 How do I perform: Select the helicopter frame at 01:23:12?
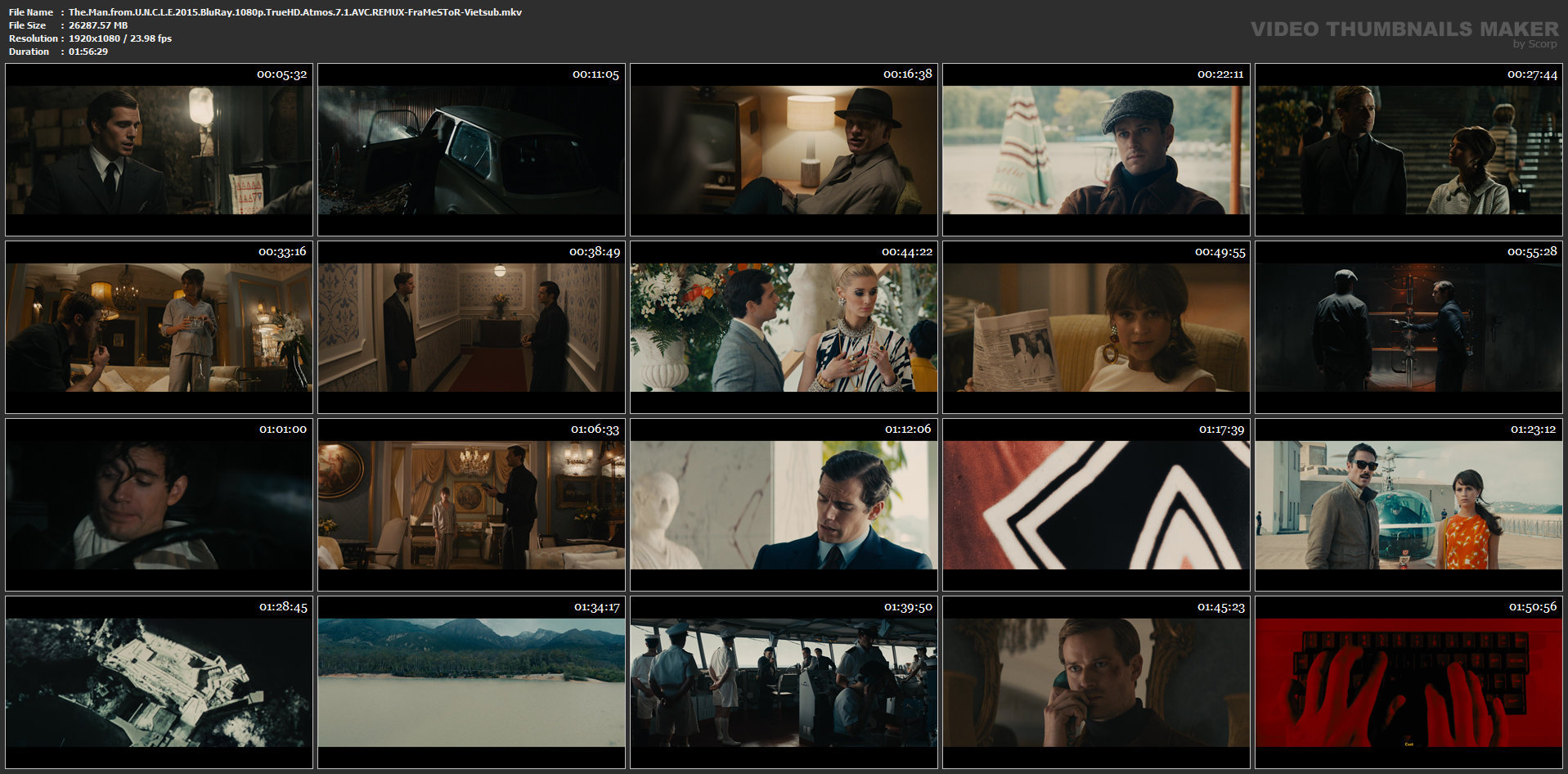click(1409, 505)
